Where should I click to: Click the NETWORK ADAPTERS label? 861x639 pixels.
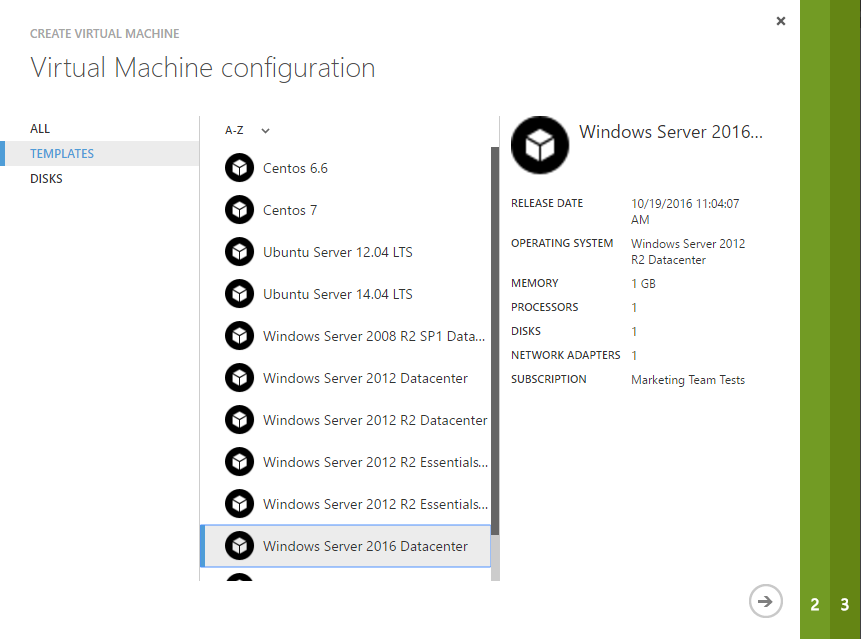point(566,355)
